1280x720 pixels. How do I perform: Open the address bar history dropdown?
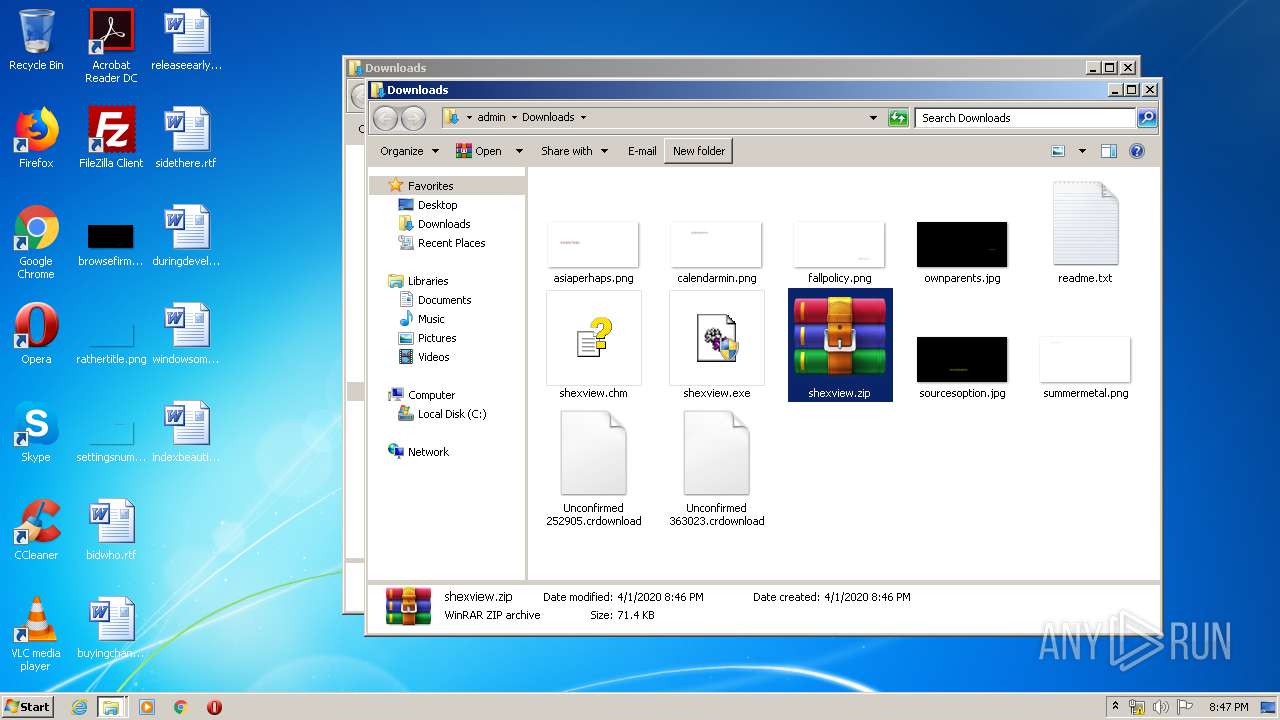click(874, 118)
